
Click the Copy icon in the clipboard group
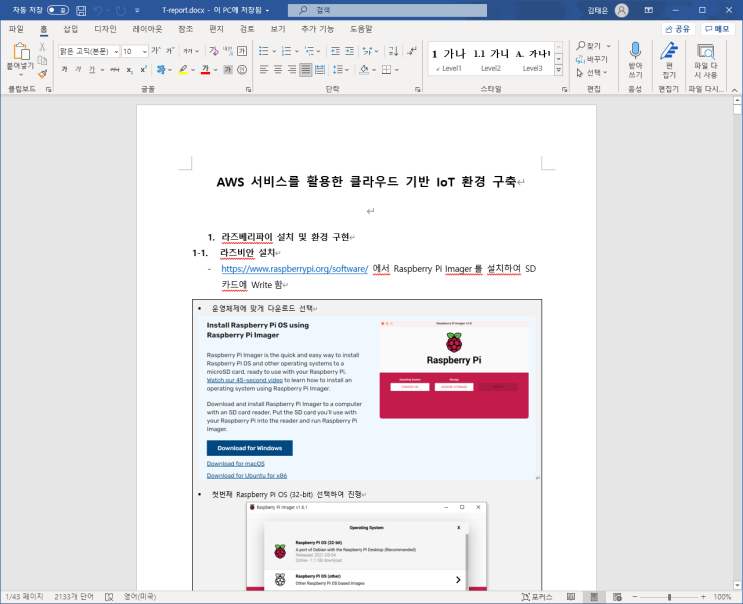click(x=42, y=60)
